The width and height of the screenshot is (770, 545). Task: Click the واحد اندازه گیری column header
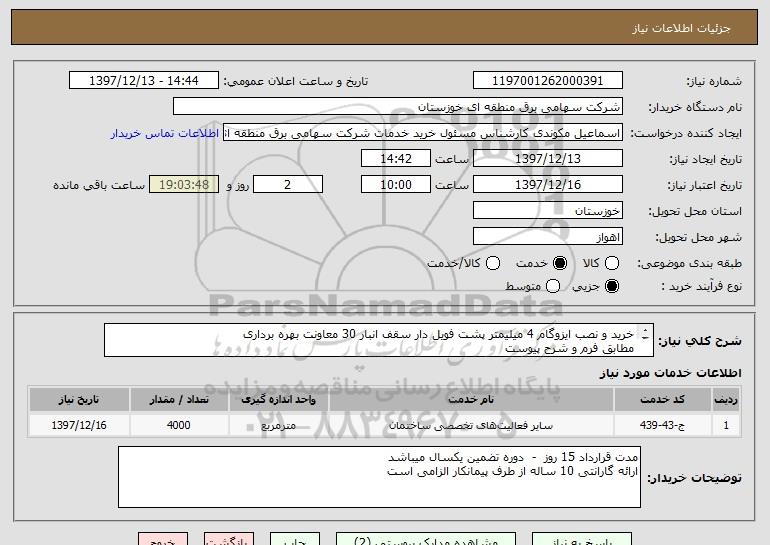coord(278,400)
